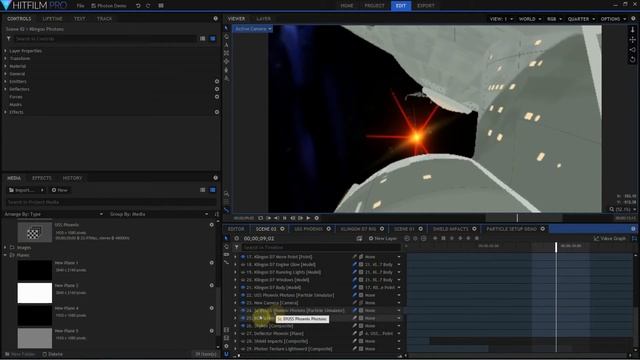Open the Value Graph
This screenshot has width=640, height=360.
[x=610, y=238]
